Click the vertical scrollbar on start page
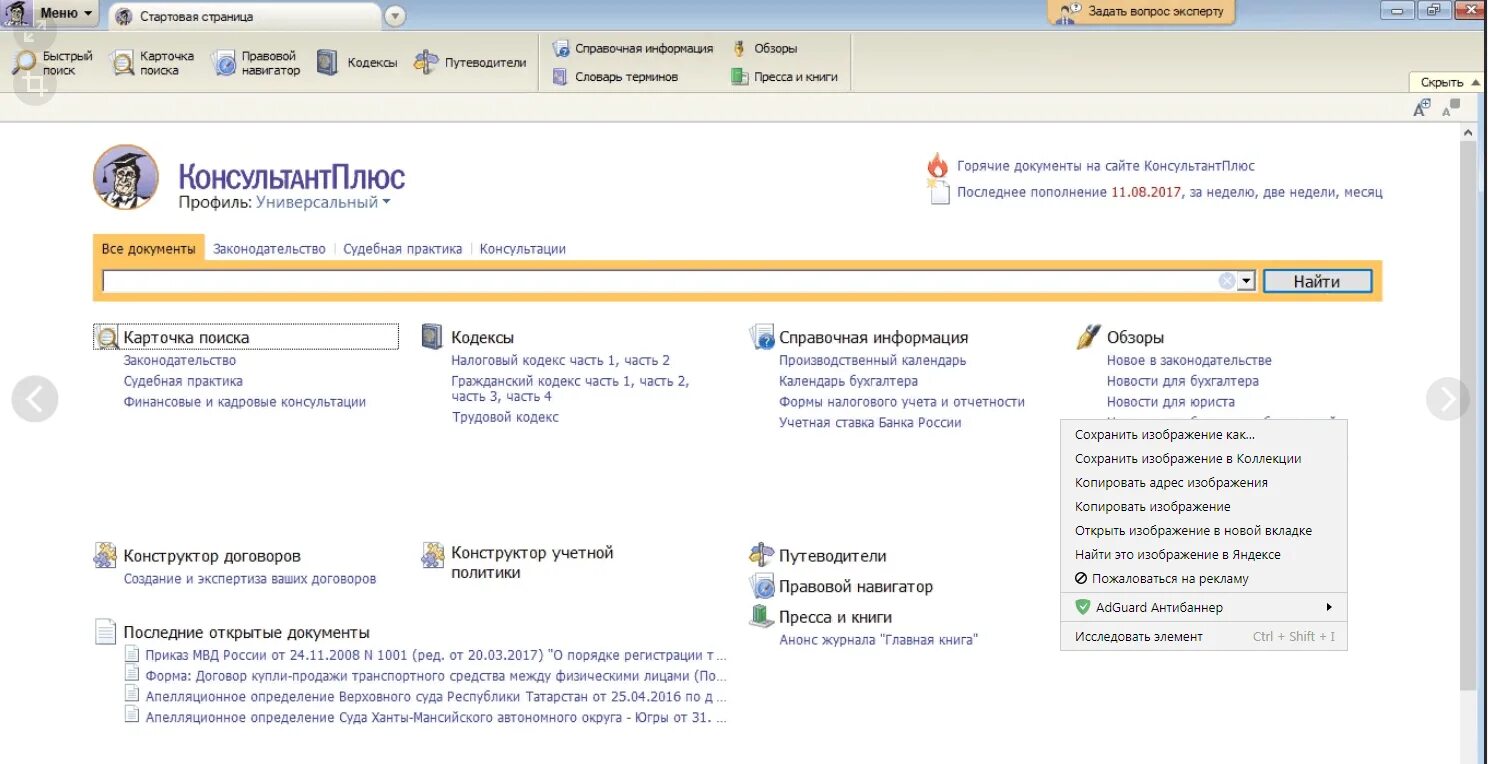Viewport: 1488px width, 764px height. coord(1468,415)
